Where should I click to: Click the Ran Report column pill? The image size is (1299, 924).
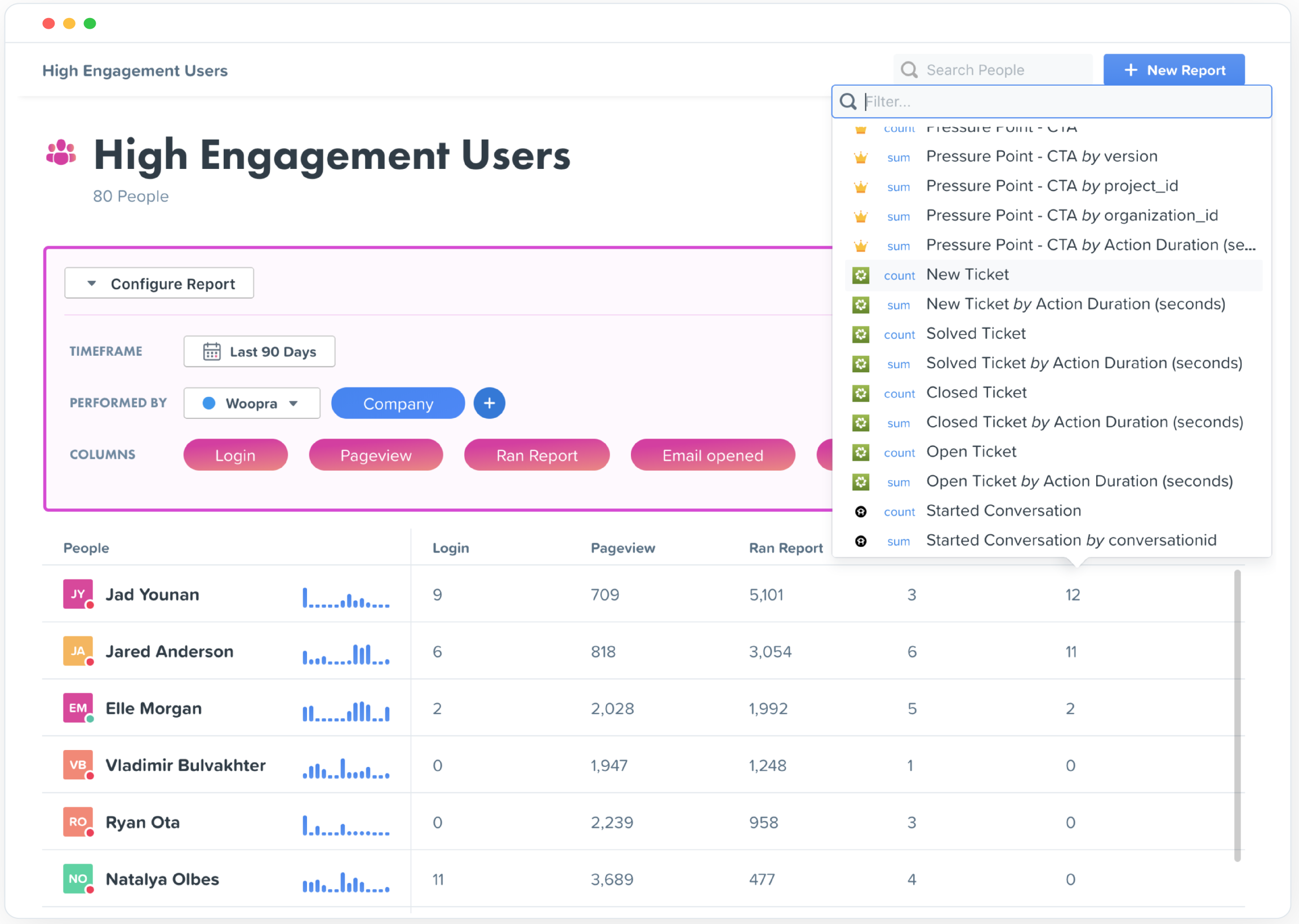pyautogui.click(x=537, y=455)
